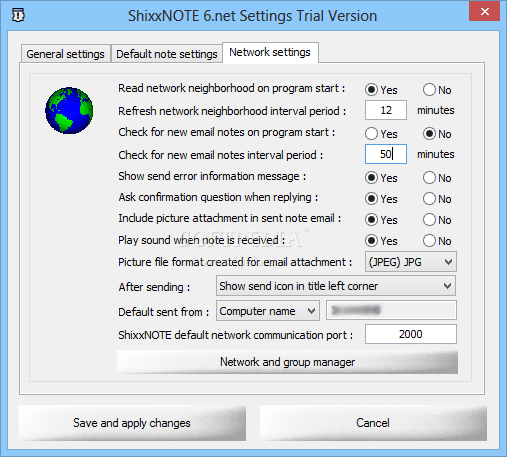Image resolution: width=507 pixels, height=457 pixels.
Task: Click the Refresh network interval field showing 12
Action: (x=386, y=110)
